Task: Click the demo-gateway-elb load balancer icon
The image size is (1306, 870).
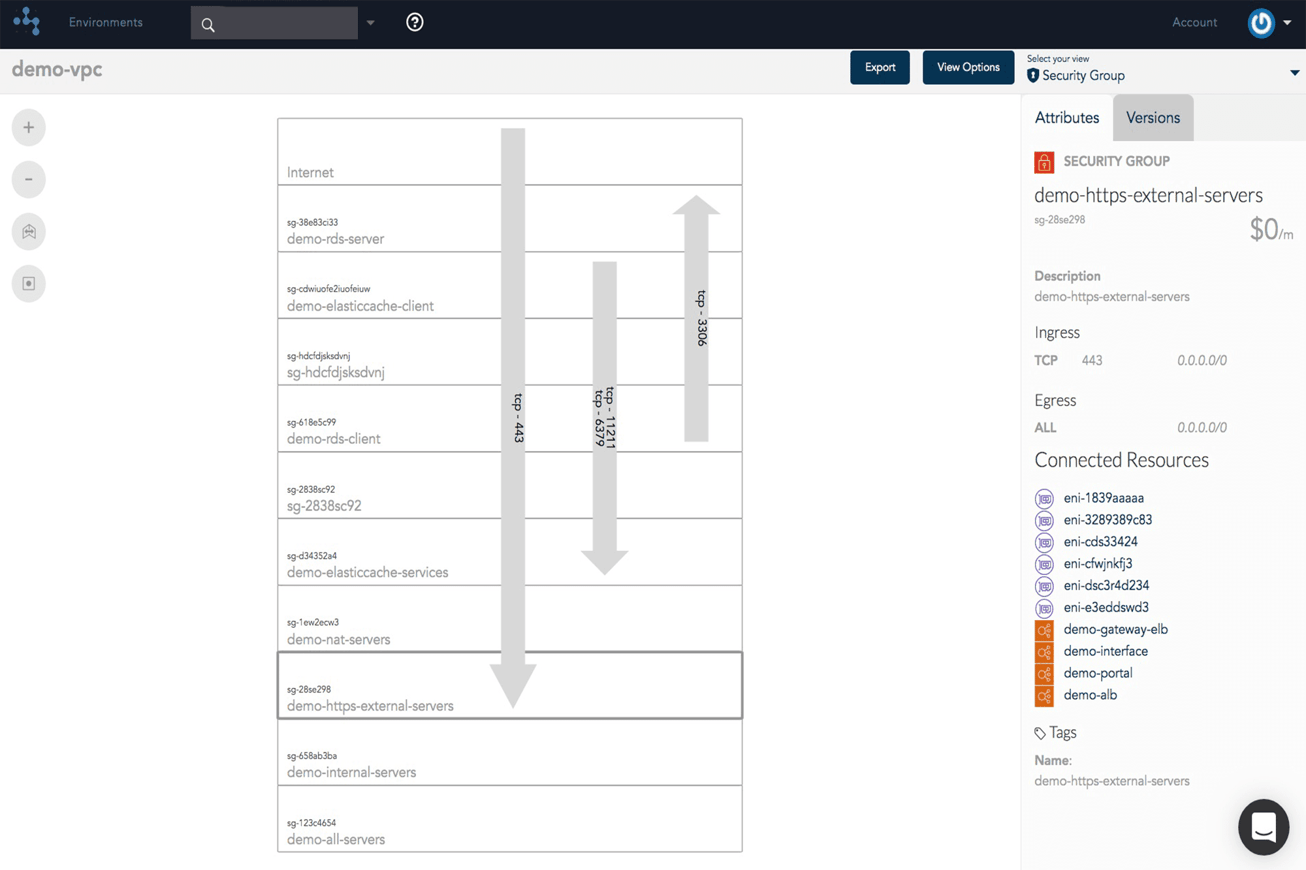Action: point(1044,630)
